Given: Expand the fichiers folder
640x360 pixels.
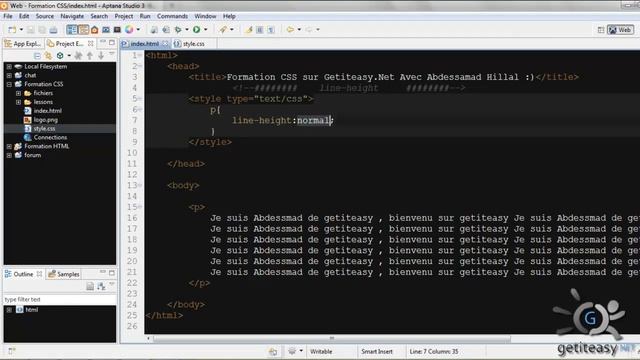Looking at the screenshot, I should [18, 93].
